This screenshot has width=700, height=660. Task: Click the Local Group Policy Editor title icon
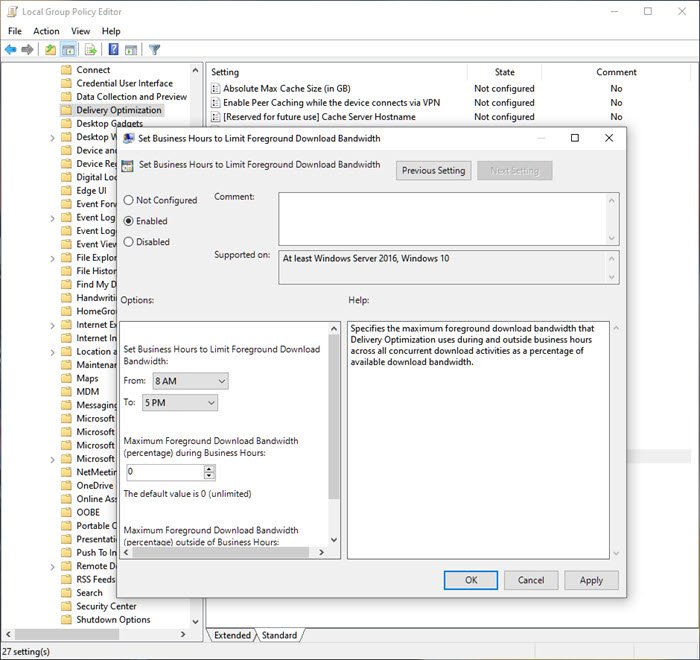[12, 12]
